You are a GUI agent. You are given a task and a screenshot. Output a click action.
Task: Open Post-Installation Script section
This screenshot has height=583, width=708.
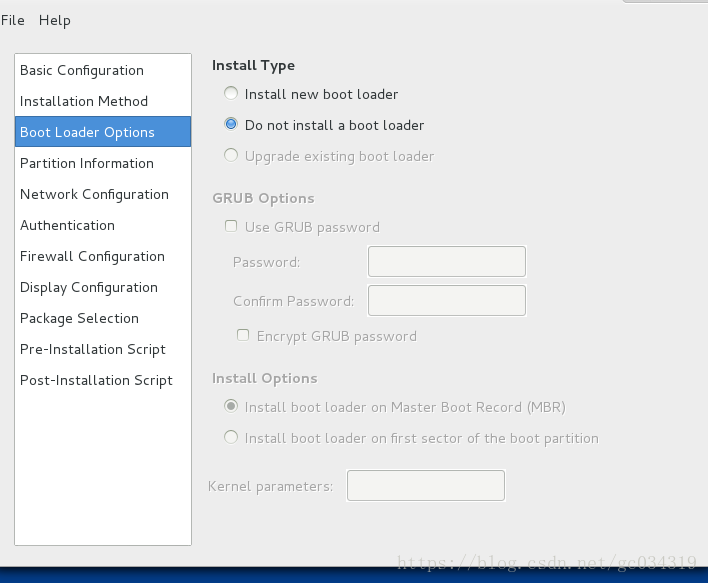pos(103,380)
